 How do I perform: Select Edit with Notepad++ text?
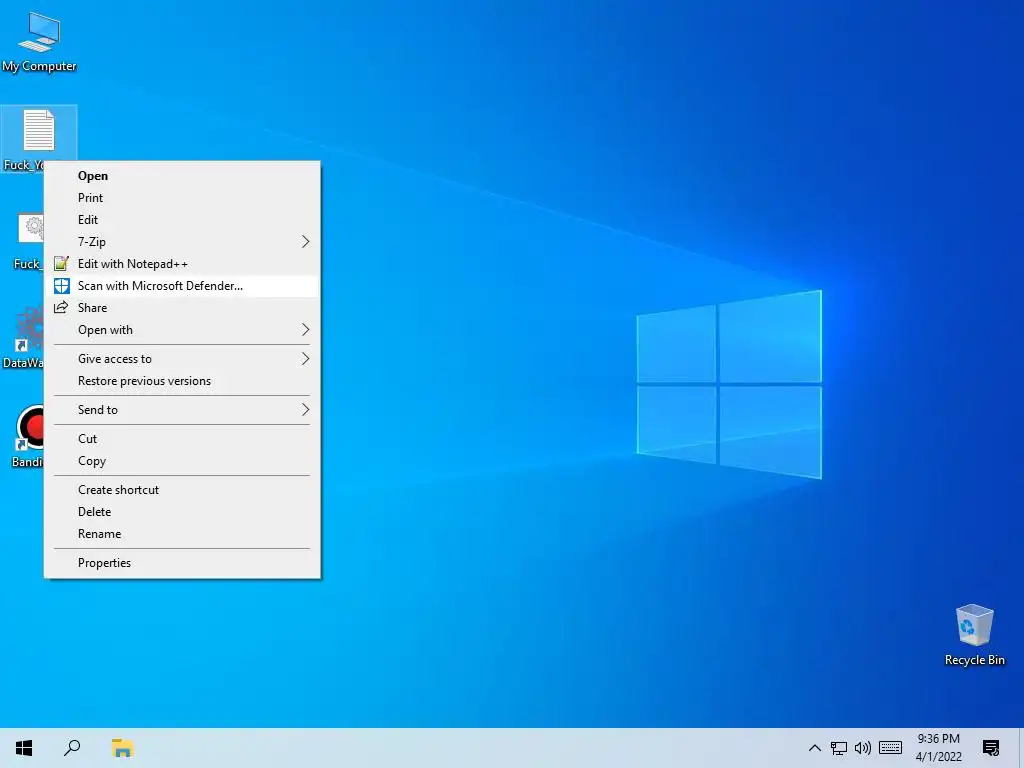tap(133, 264)
